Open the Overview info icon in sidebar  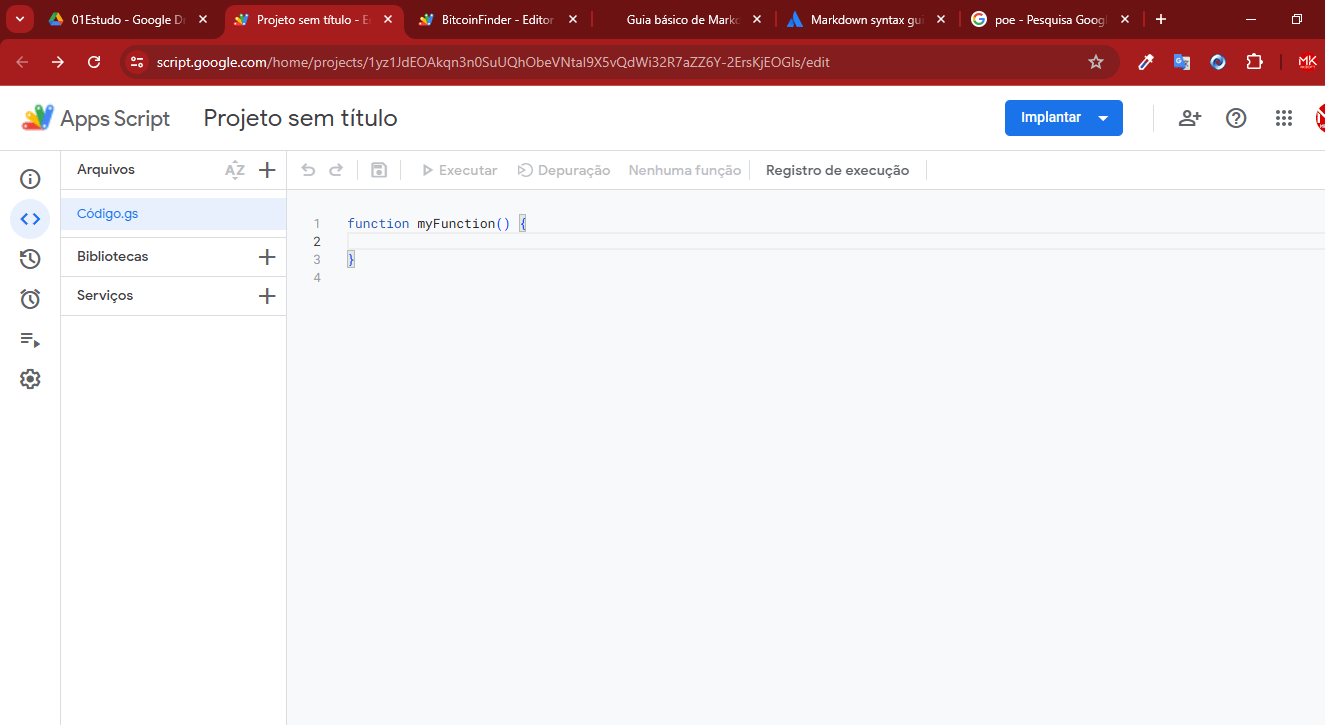click(x=30, y=179)
